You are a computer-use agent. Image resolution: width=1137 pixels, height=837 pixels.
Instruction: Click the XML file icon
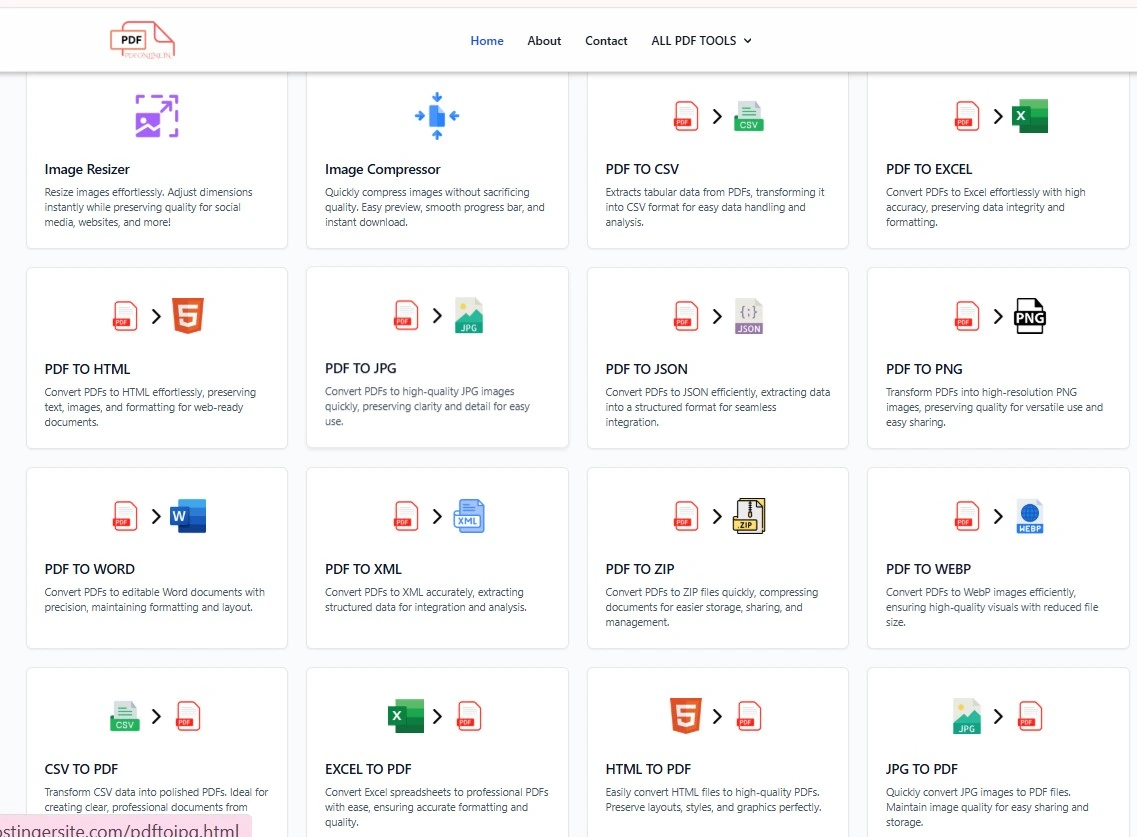click(468, 516)
